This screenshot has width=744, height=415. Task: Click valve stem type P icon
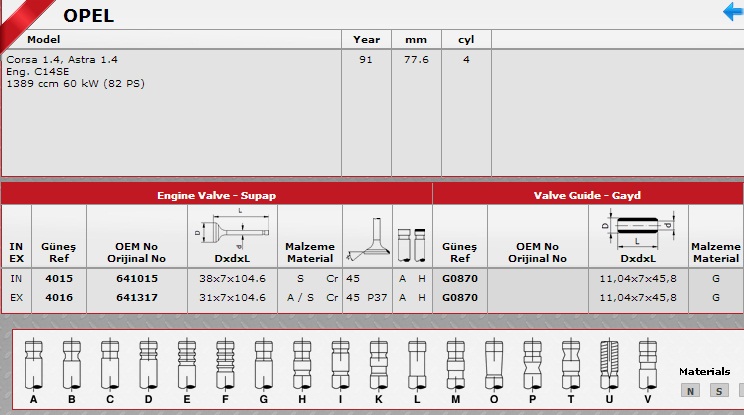[532, 364]
